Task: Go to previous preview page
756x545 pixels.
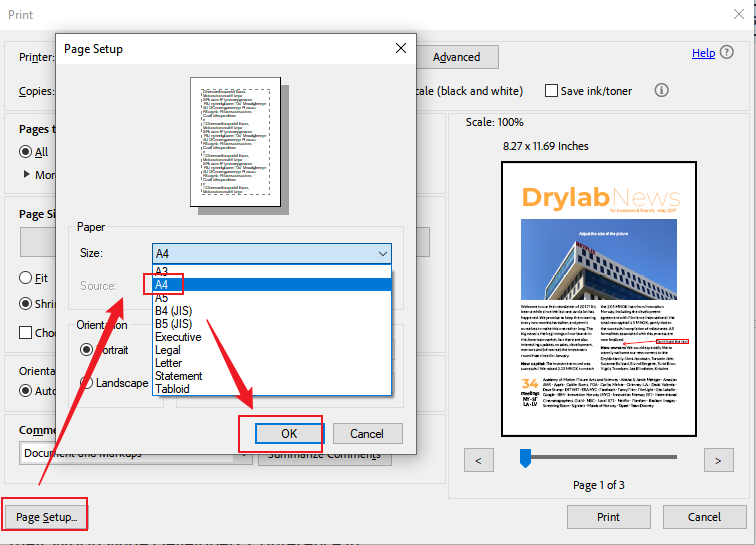Action: 479,460
